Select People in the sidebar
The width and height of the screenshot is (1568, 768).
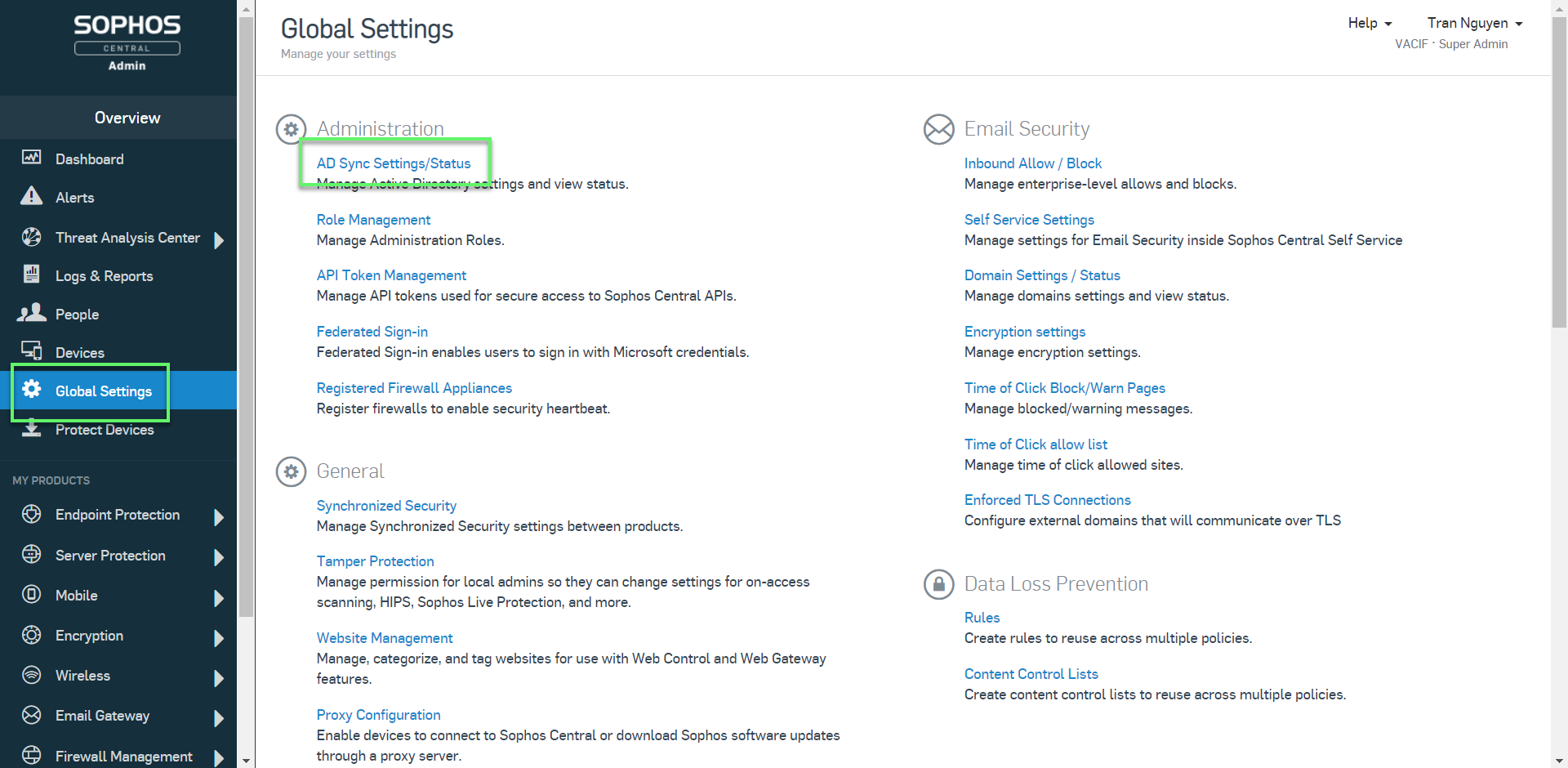pos(78,315)
